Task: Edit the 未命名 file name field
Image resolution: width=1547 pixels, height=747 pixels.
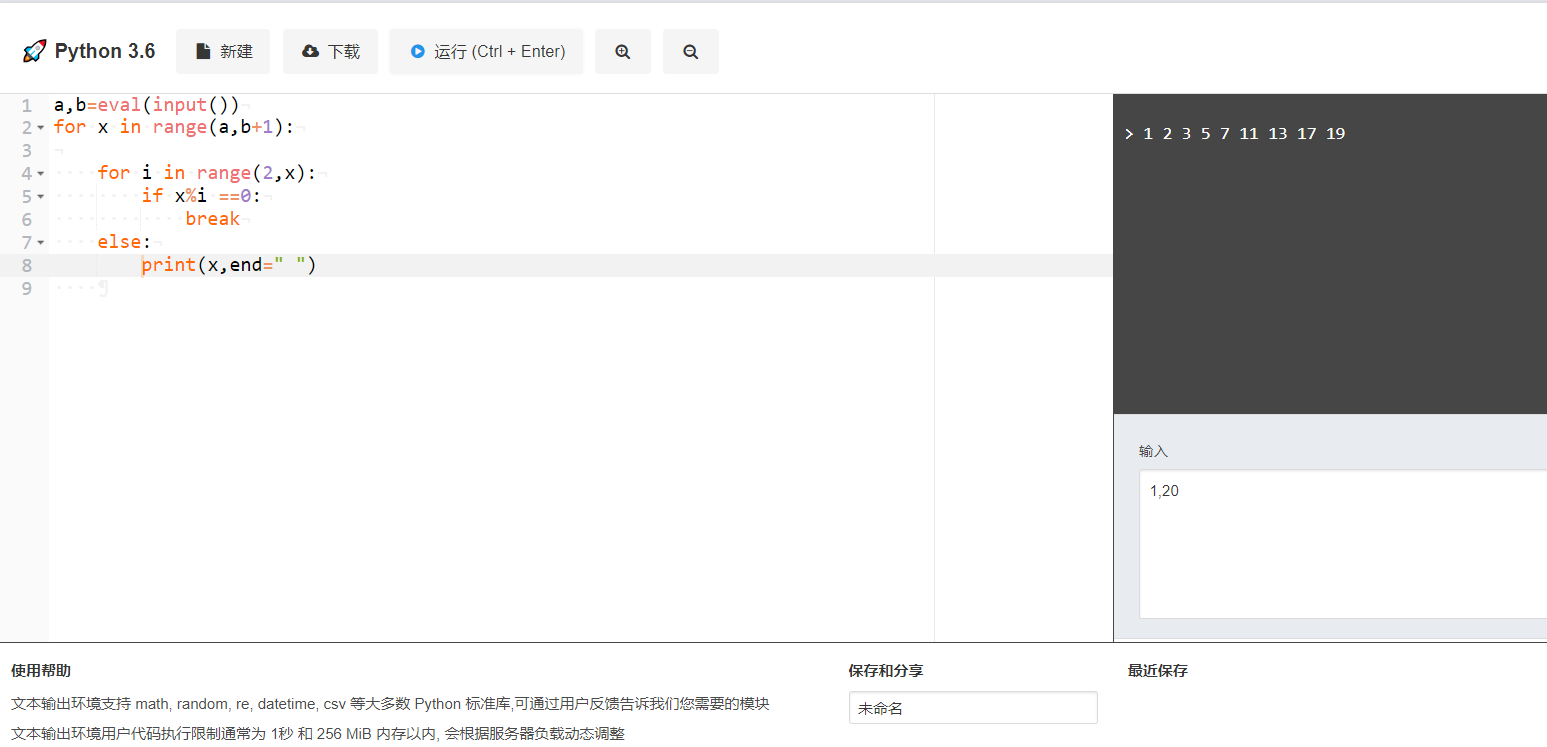Action: click(973, 708)
